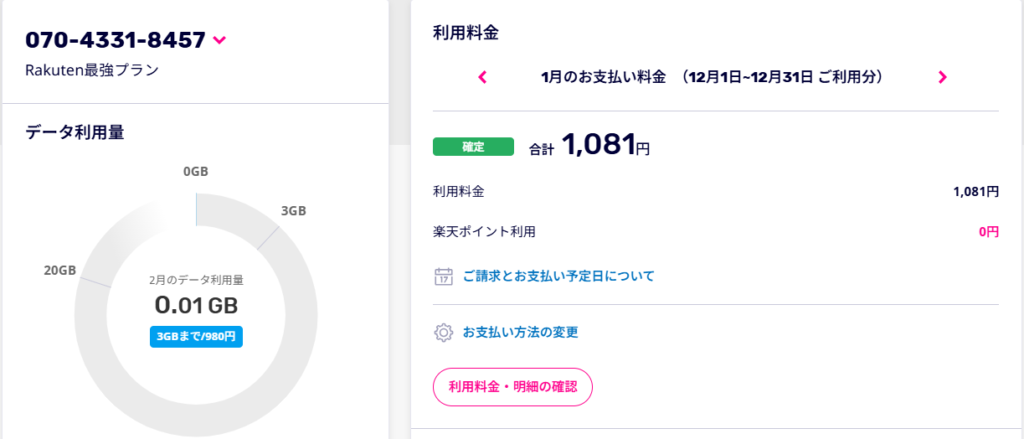
Task: Click the gear icon for payment method
Action: (443, 332)
